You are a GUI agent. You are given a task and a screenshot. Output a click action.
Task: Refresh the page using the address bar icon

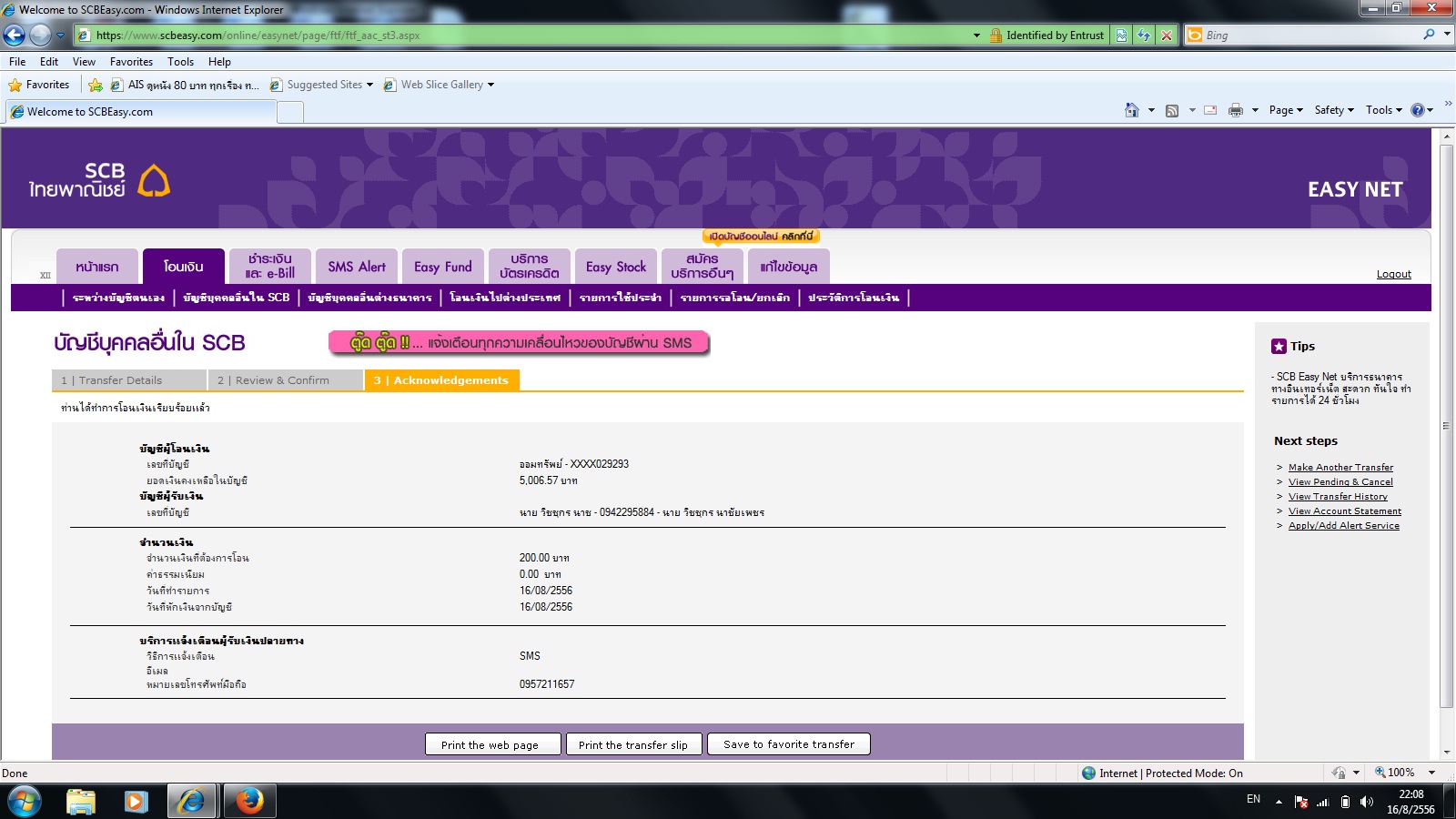pyautogui.click(x=1144, y=35)
